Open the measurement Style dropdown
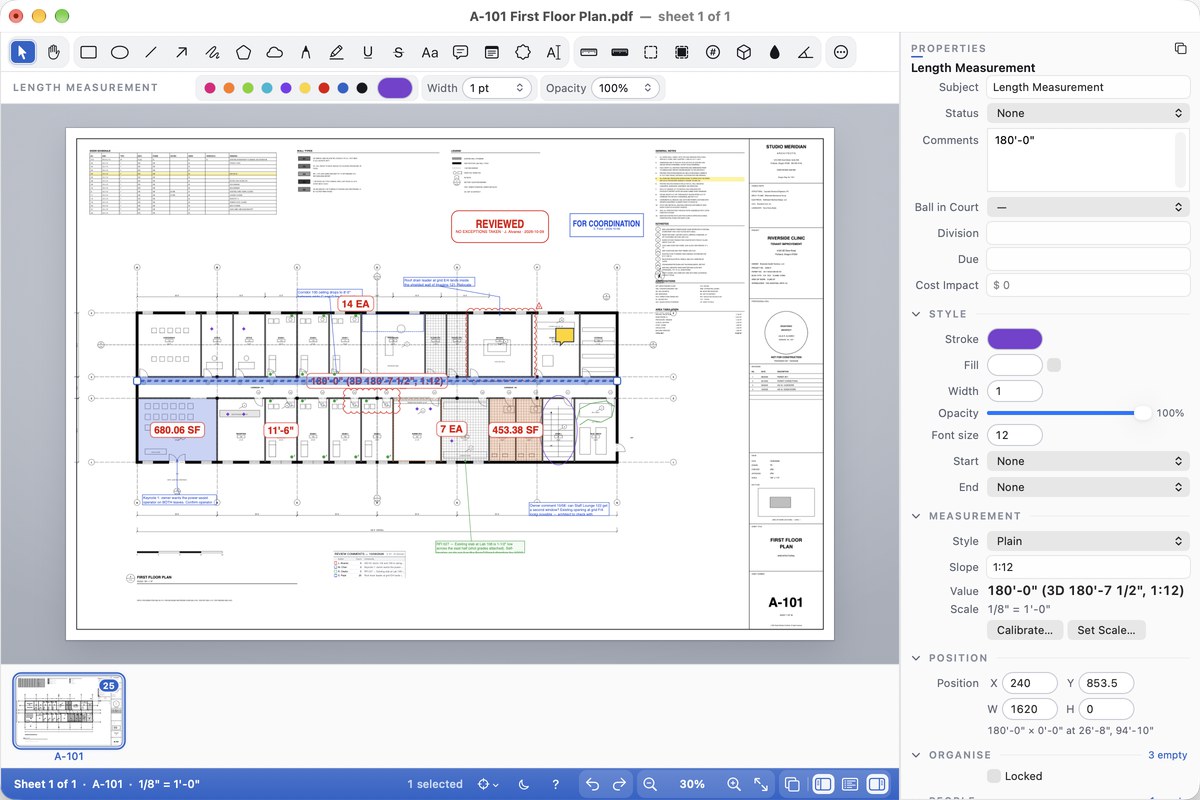This screenshot has height=800, width=1200. pos(1088,541)
